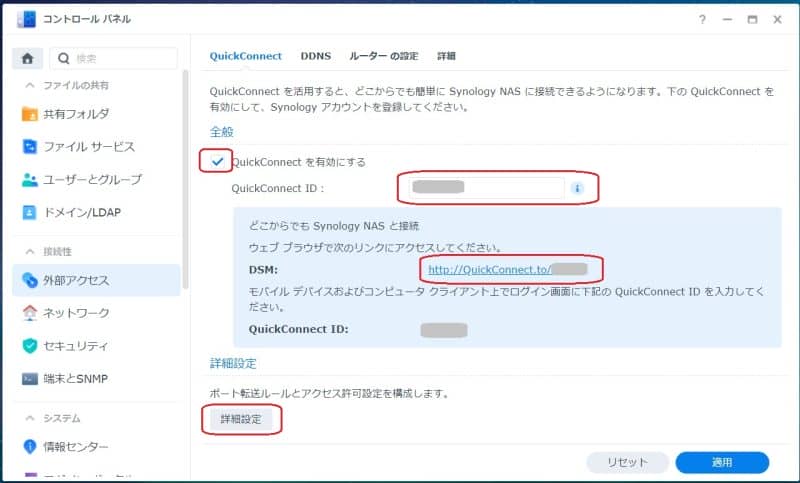Viewport: 800px width, 483px height.
Task: Click the bold DSM: label
Action: tap(263, 270)
